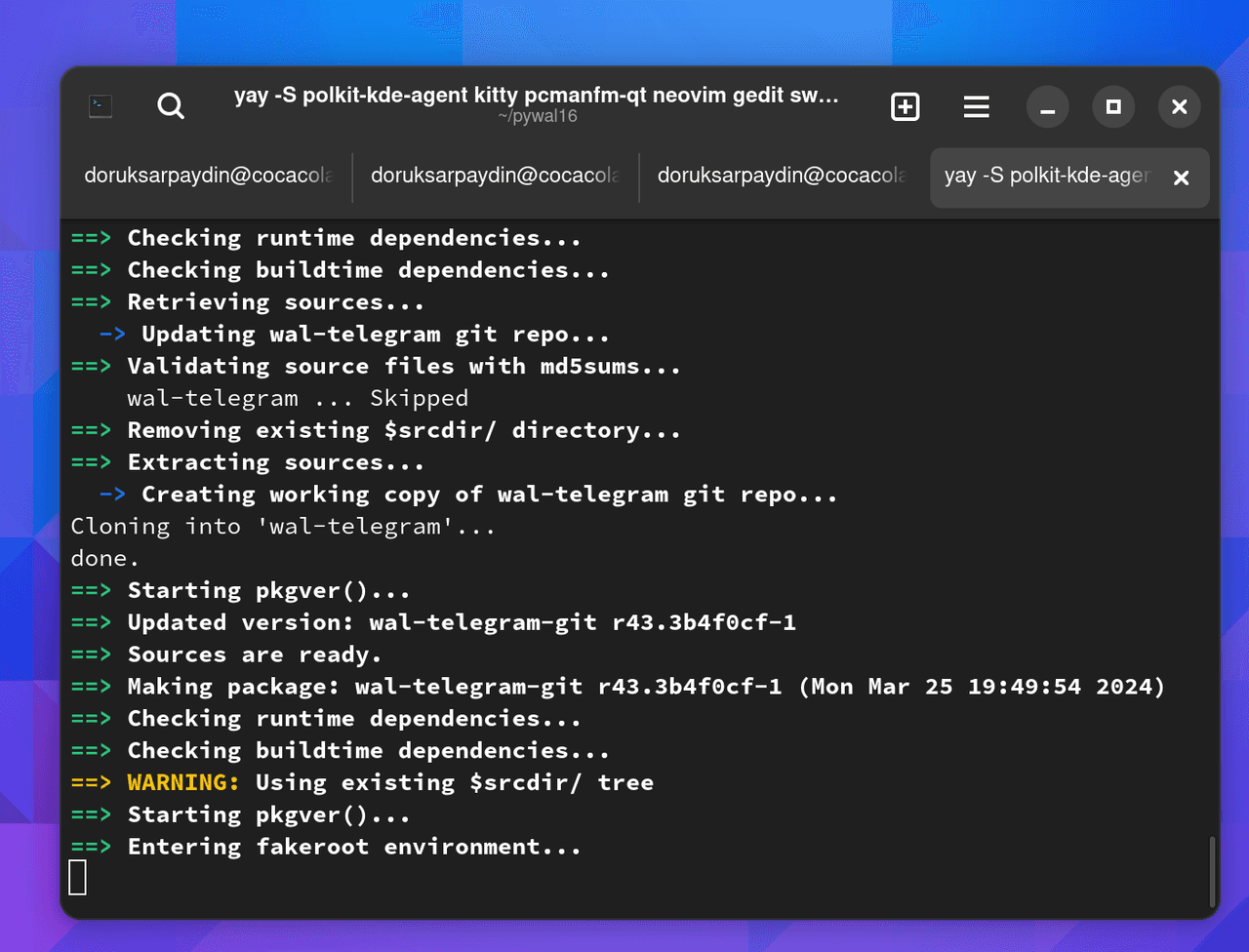1249x952 pixels.
Task: Switch to the second doruksarpaydin@cocacola tab
Action: 495,177
